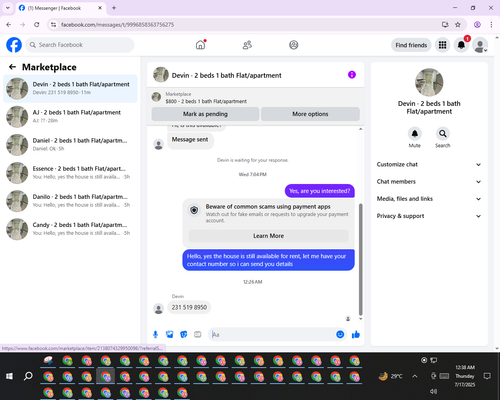
Task: Click Devin's avatar beside the phone number
Action: pos(158,309)
